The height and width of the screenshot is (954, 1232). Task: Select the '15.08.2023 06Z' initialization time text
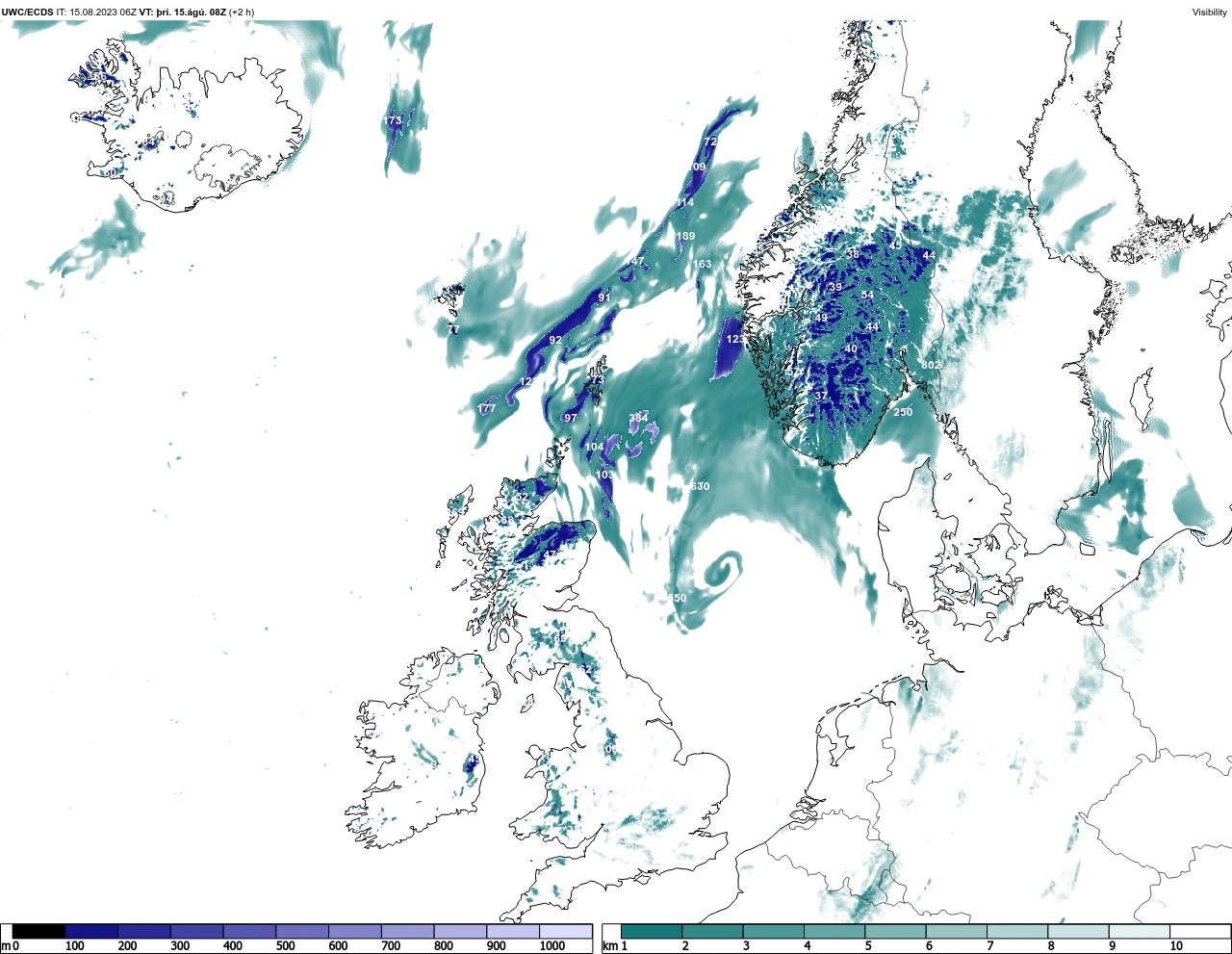click(x=102, y=12)
